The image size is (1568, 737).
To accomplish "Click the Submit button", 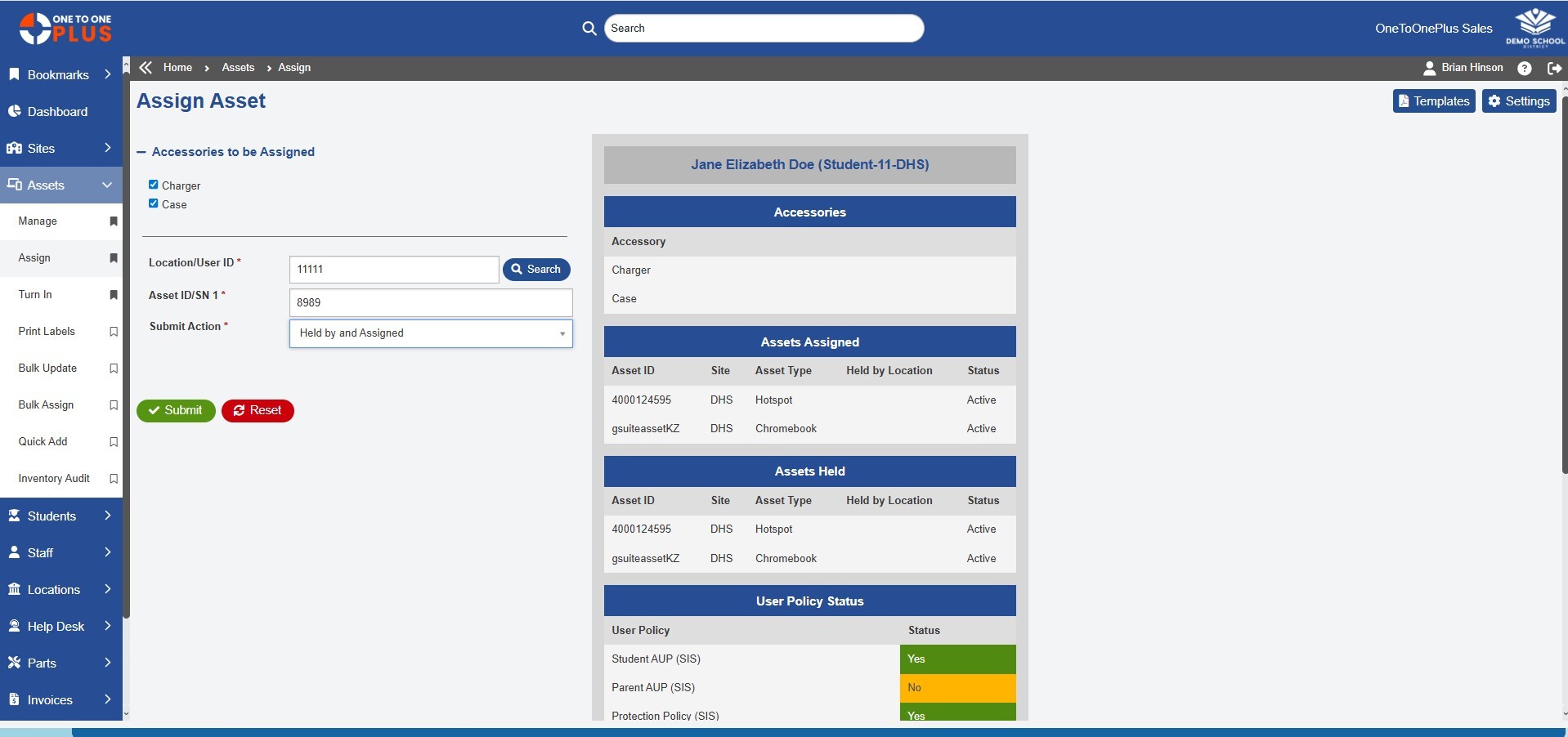I will (x=175, y=410).
